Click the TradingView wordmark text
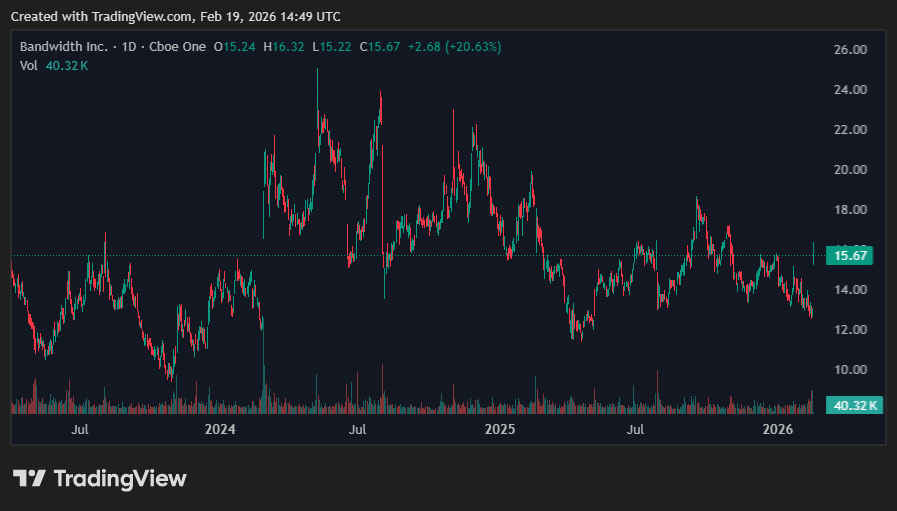 click(x=120, y=478)
